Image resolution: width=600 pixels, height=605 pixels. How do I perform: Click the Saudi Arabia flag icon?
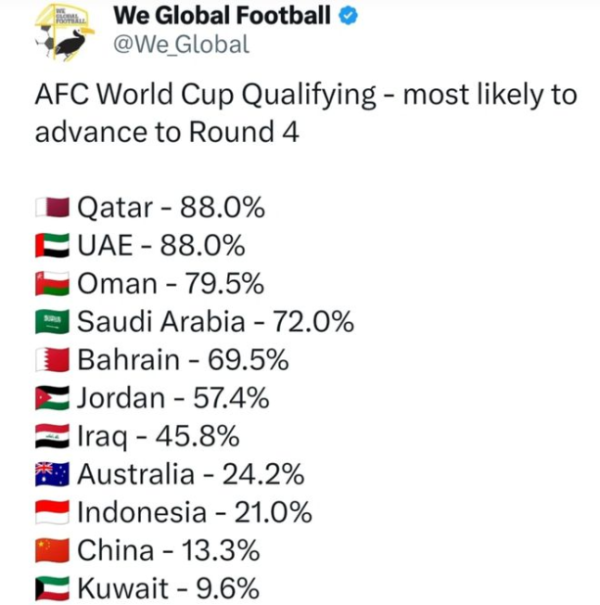coord(53,322)
